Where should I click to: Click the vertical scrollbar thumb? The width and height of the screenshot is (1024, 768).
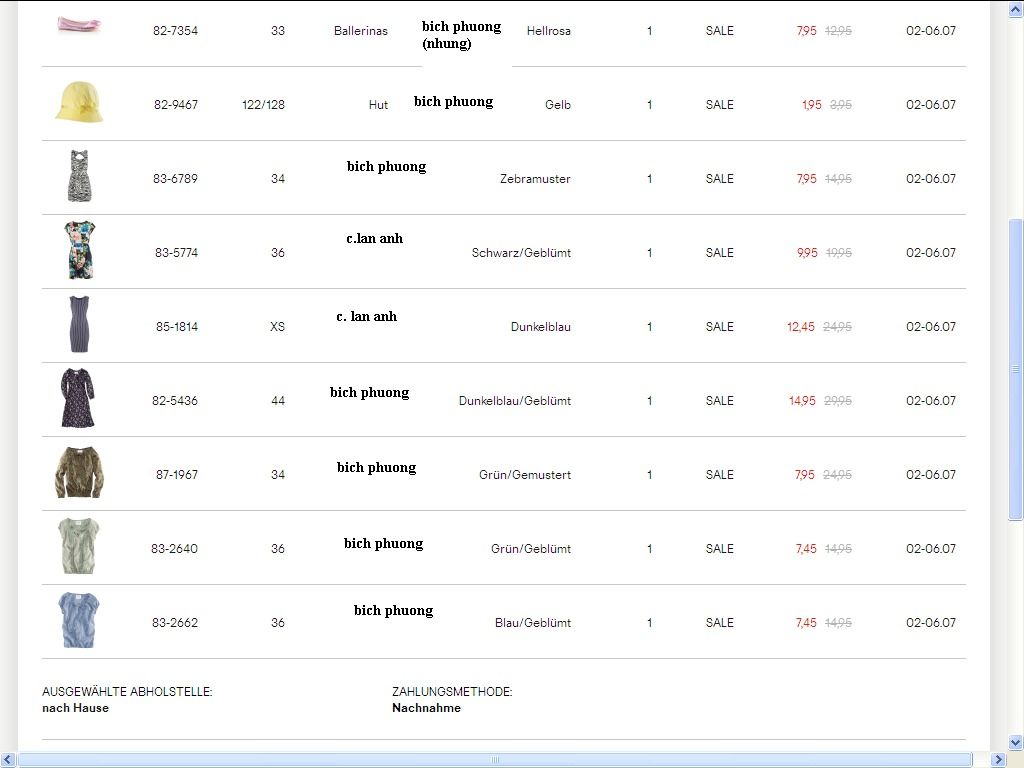pyautogui.click(x=1016, y=370)
